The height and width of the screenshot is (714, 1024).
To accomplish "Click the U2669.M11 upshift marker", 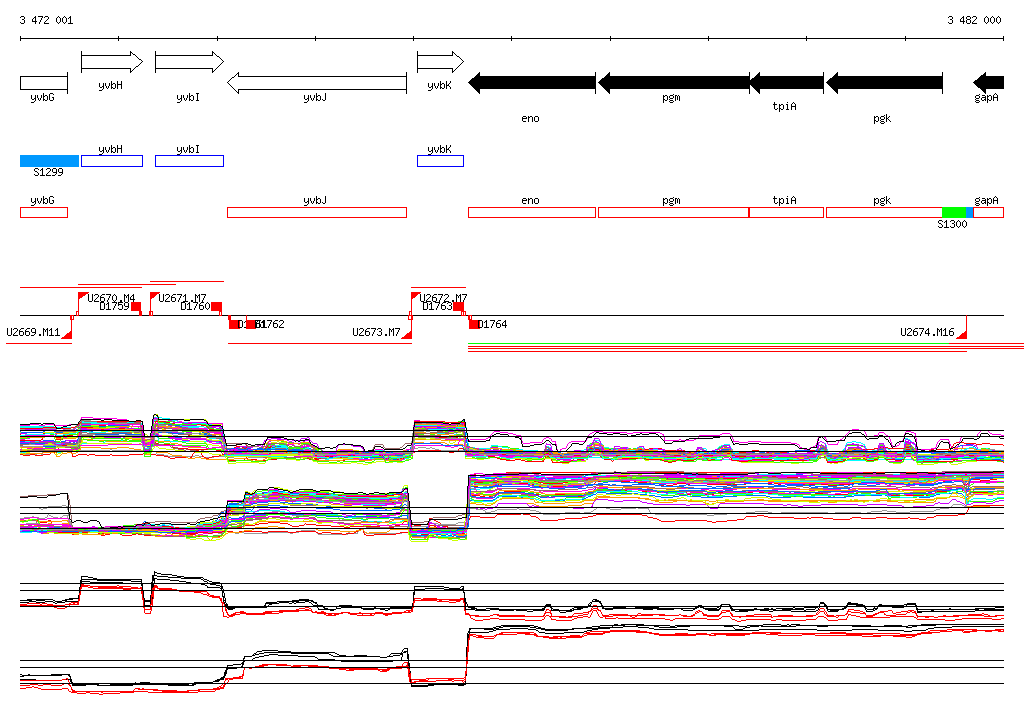I will coord(67,334).
